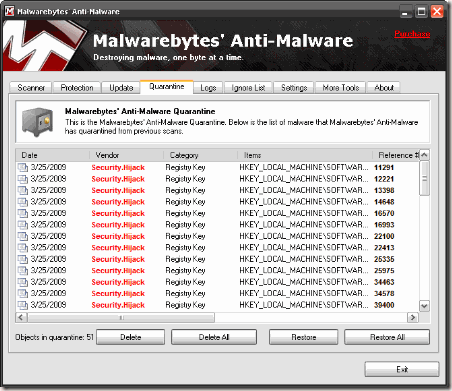Go to the Settings tab
452x391 pixels.
pyautogui.click(x=294, y=88)
